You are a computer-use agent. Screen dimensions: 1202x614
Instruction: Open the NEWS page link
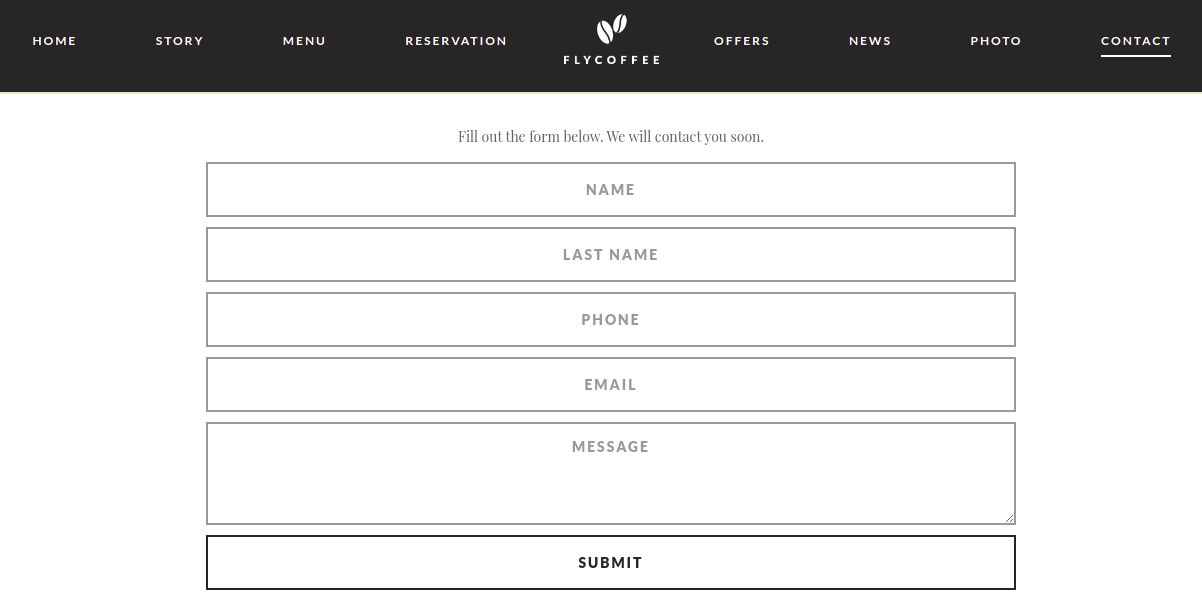[x=870, y=41]
